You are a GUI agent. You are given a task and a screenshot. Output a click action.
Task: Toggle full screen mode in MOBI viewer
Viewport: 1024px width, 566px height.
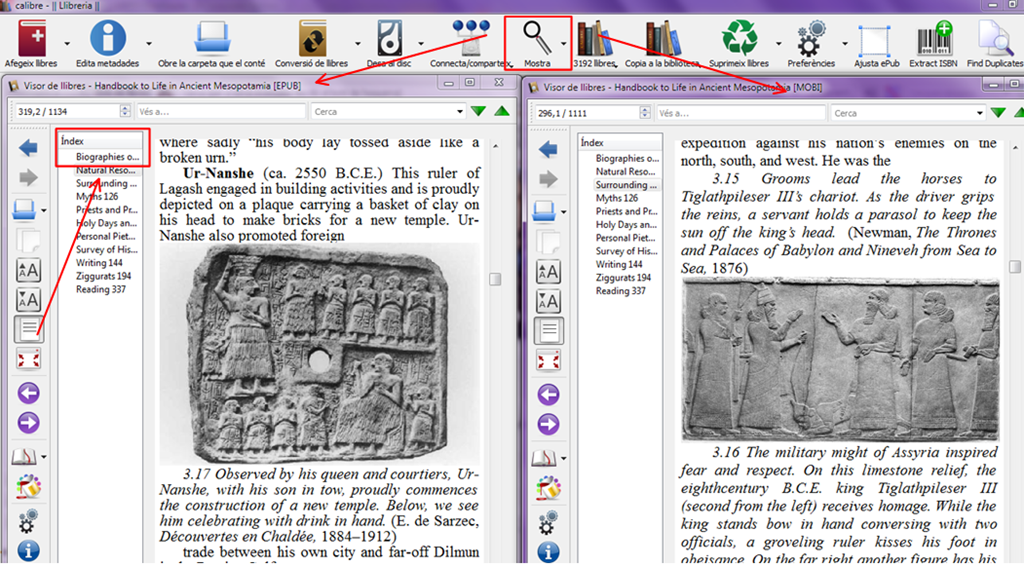[x=549, y=360]
